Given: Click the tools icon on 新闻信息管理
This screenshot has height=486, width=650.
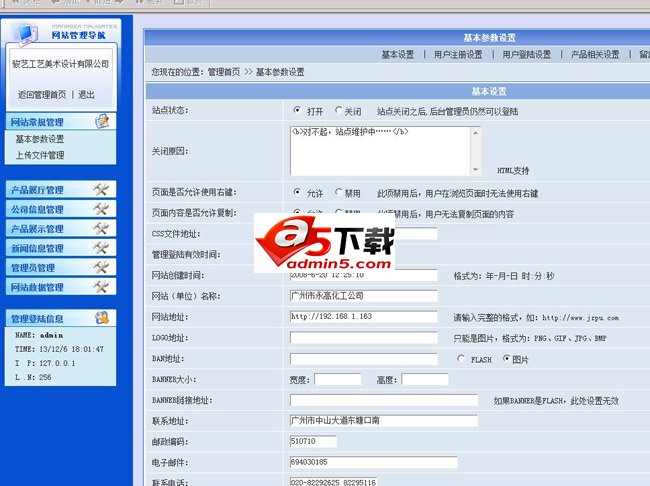Looking at the screenshot, I should click(101, 248).
